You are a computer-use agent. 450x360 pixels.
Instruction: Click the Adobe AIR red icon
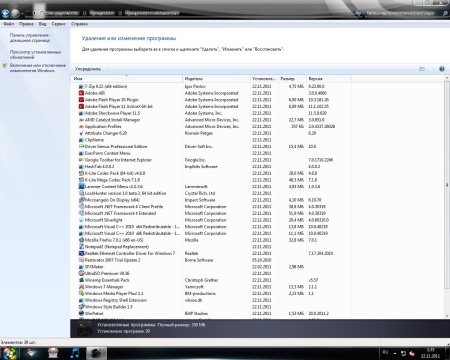pos(81,93)
